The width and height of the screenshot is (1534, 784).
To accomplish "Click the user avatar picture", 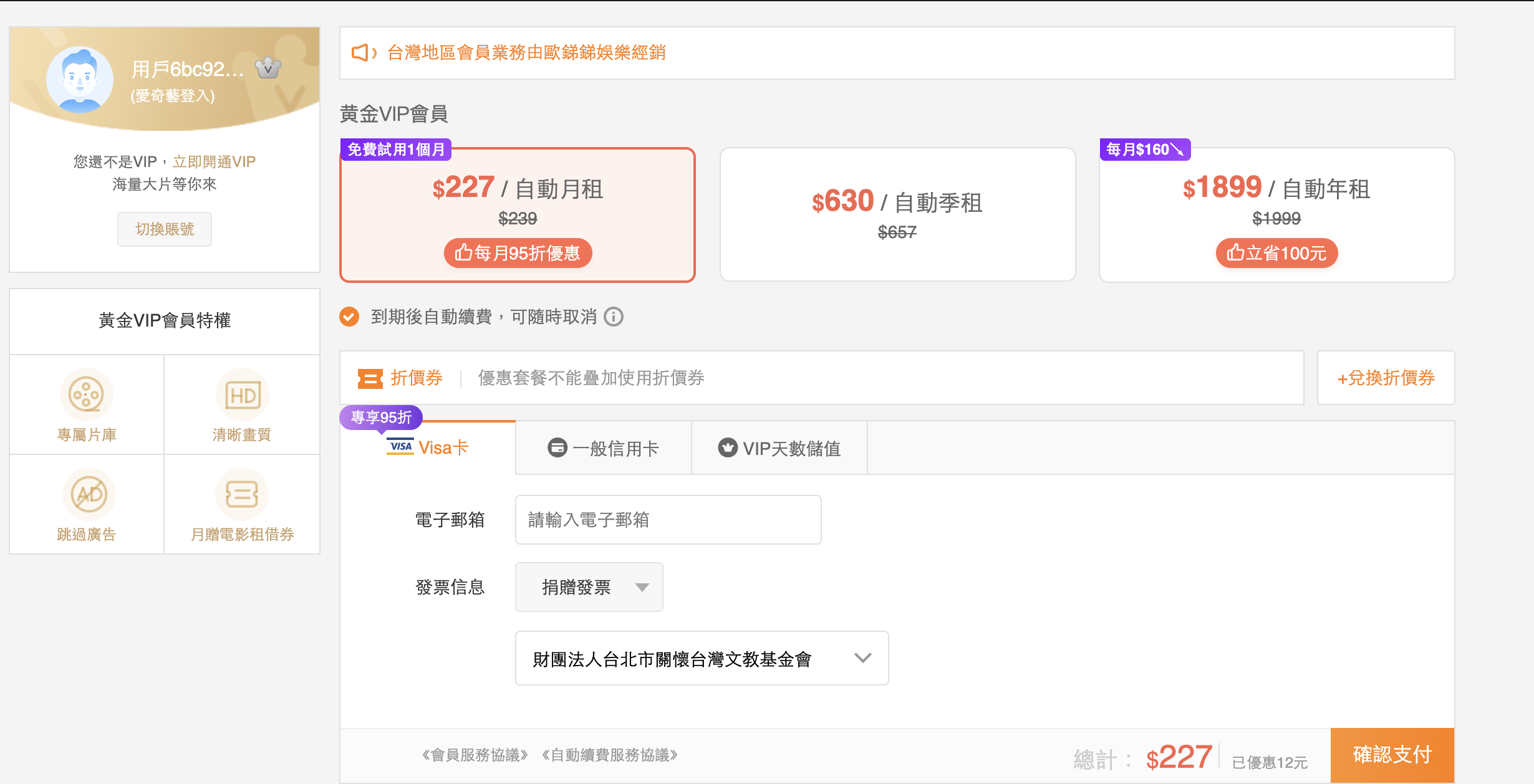I will tap(80, 79).
